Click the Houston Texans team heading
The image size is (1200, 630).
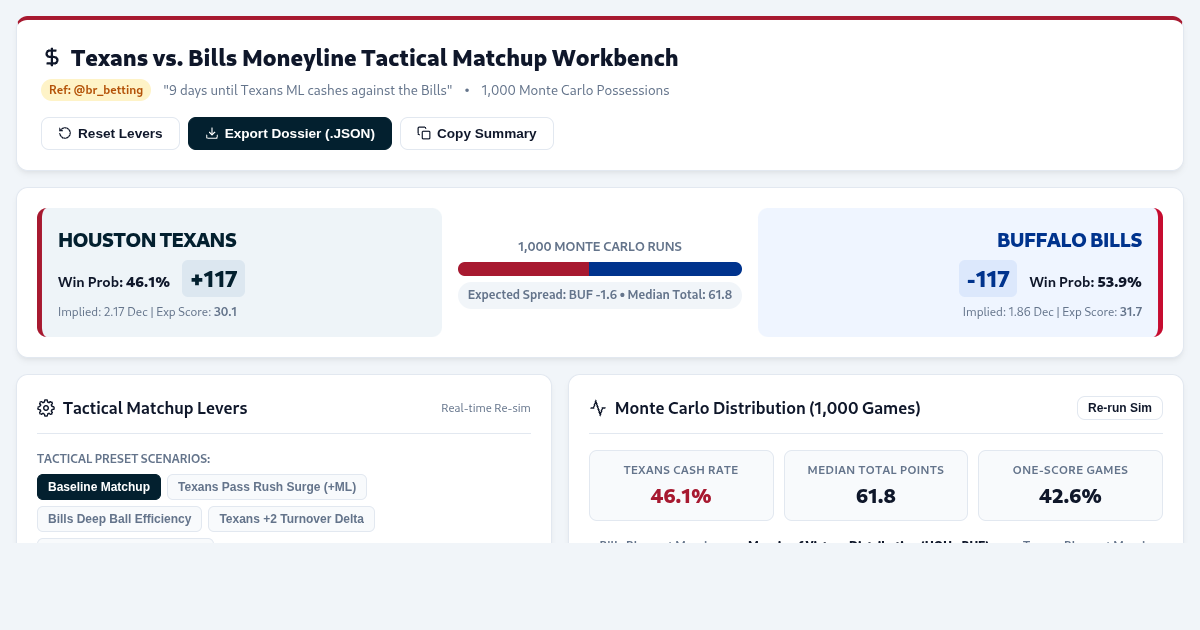click(x=147, y=240)
